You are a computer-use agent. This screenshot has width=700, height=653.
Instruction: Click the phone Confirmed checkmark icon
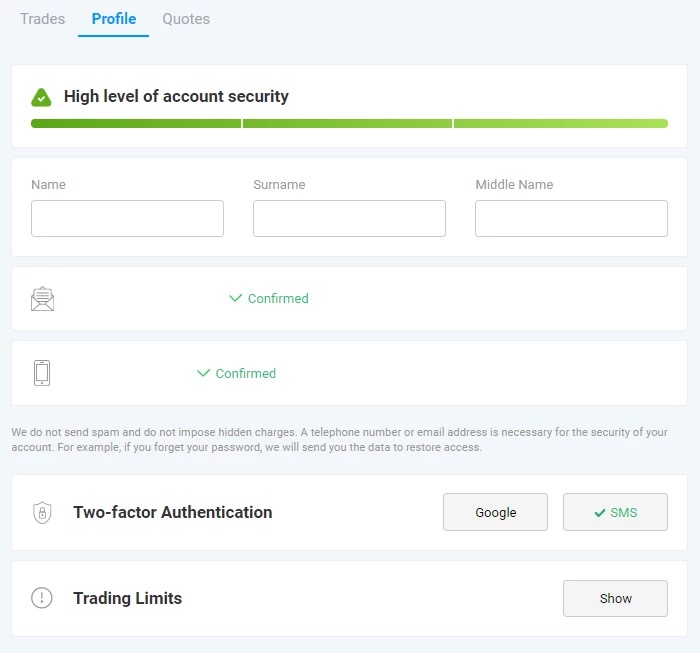click(204, 373)
